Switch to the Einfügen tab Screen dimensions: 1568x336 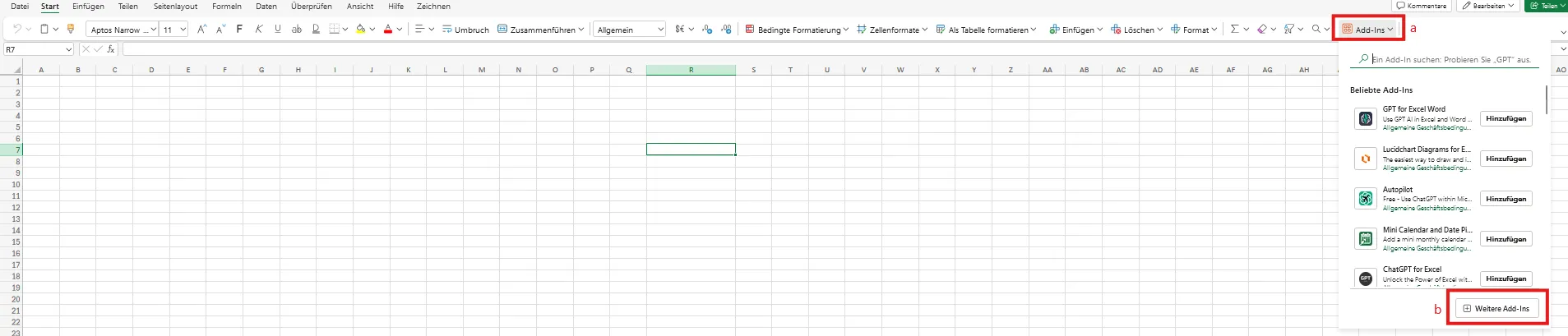click(88, 7)
